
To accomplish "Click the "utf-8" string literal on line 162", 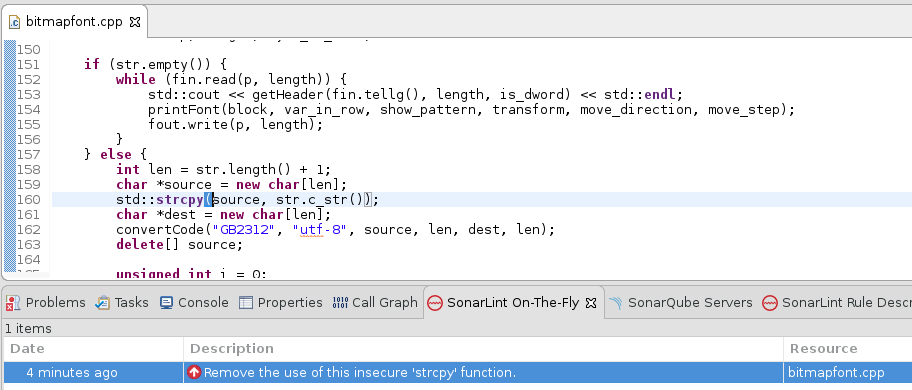I will [x=320, y=230].
